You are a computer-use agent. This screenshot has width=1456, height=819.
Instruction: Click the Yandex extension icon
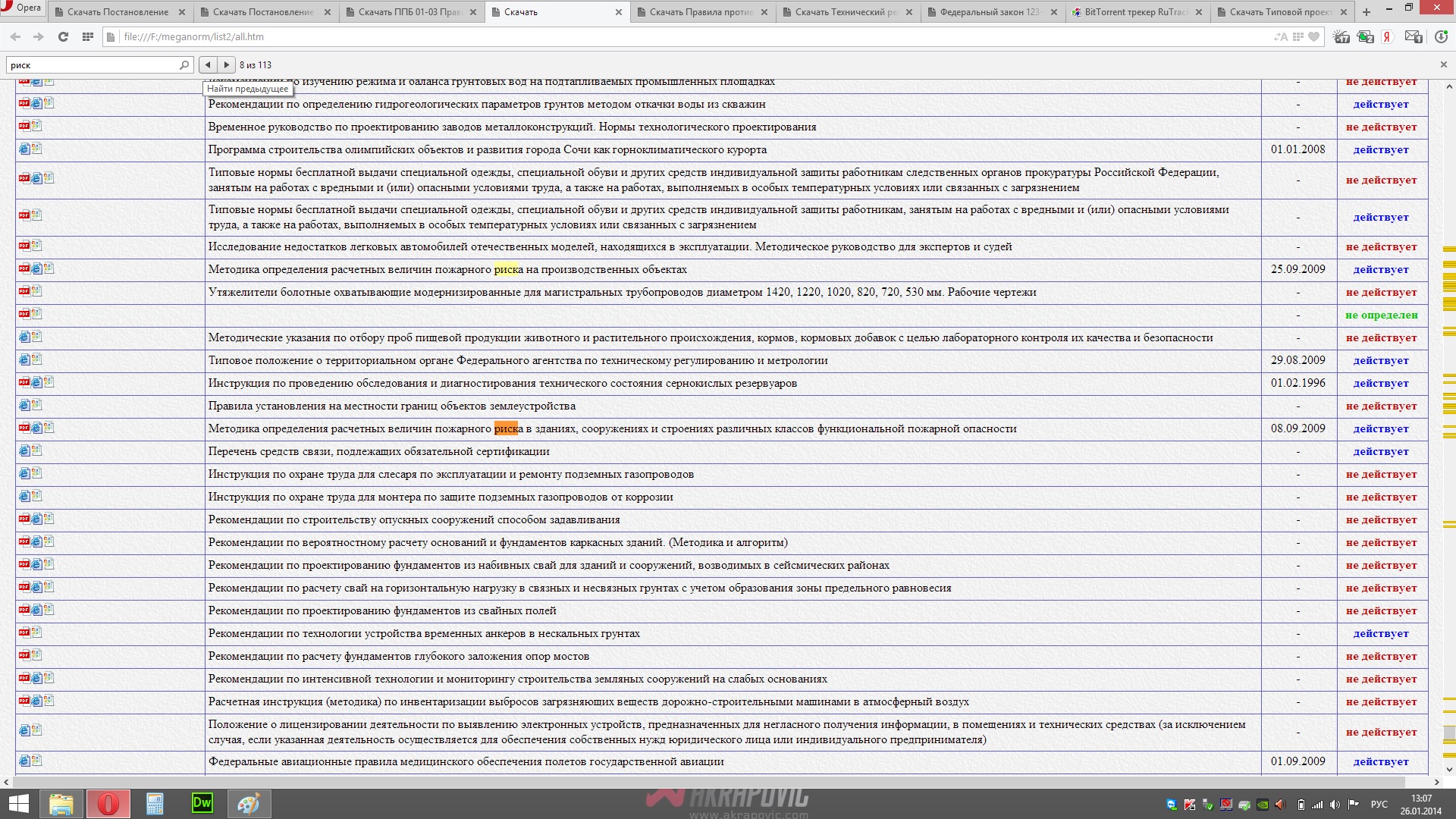[1387, 36]
